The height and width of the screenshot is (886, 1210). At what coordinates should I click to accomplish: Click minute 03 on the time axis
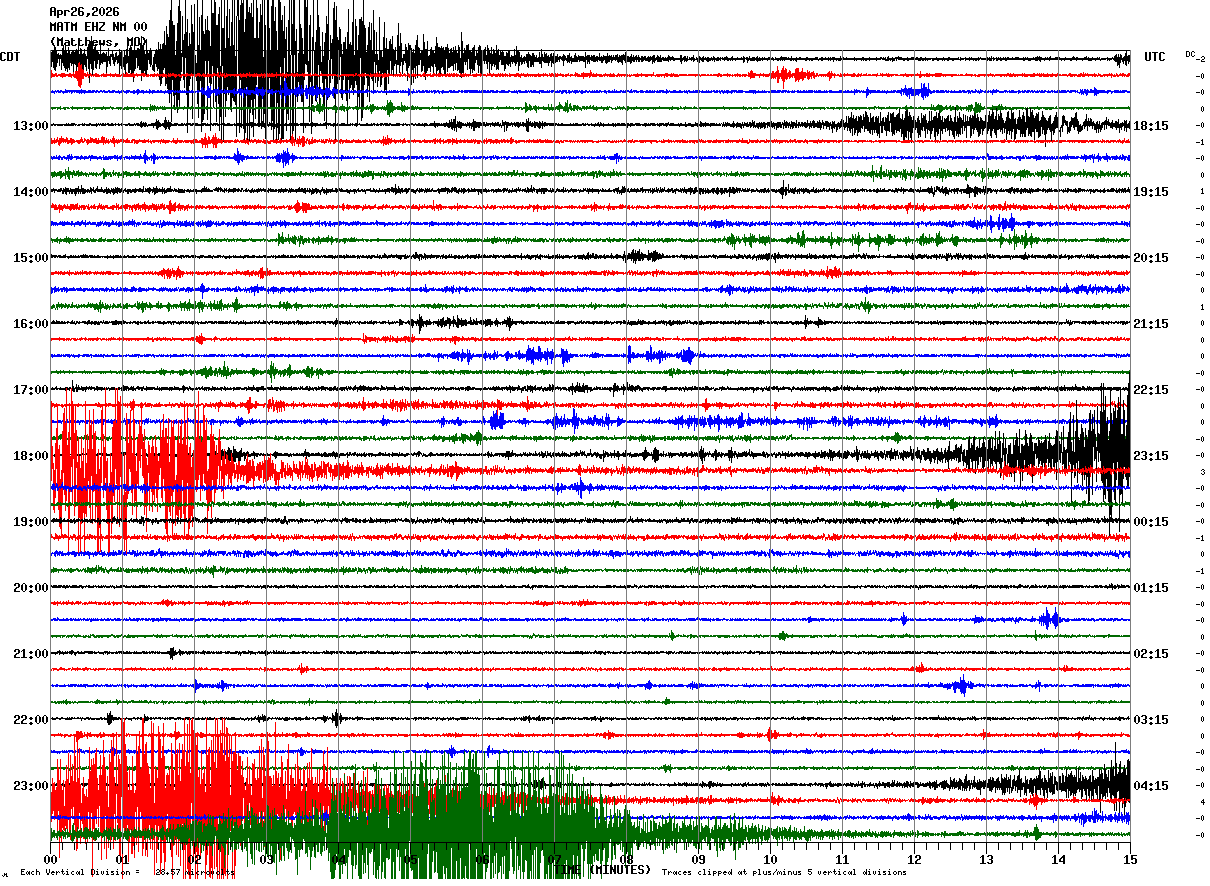[x=267, y=859]
